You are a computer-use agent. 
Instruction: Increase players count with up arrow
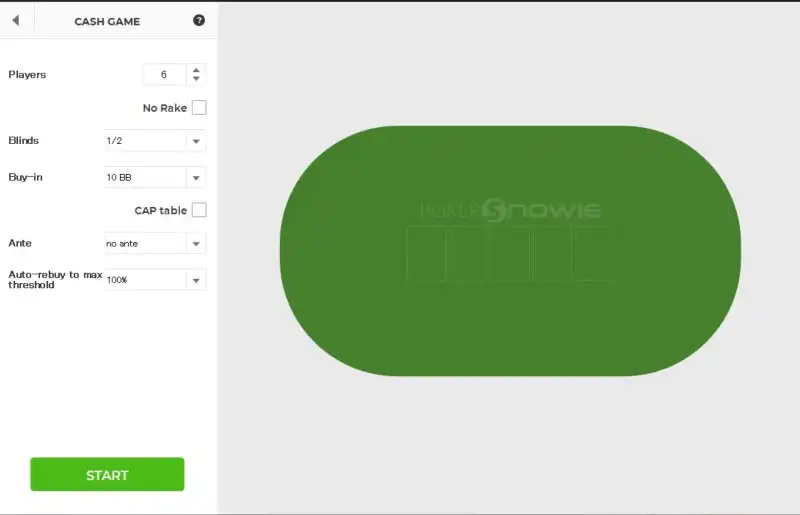pos(196,70)
